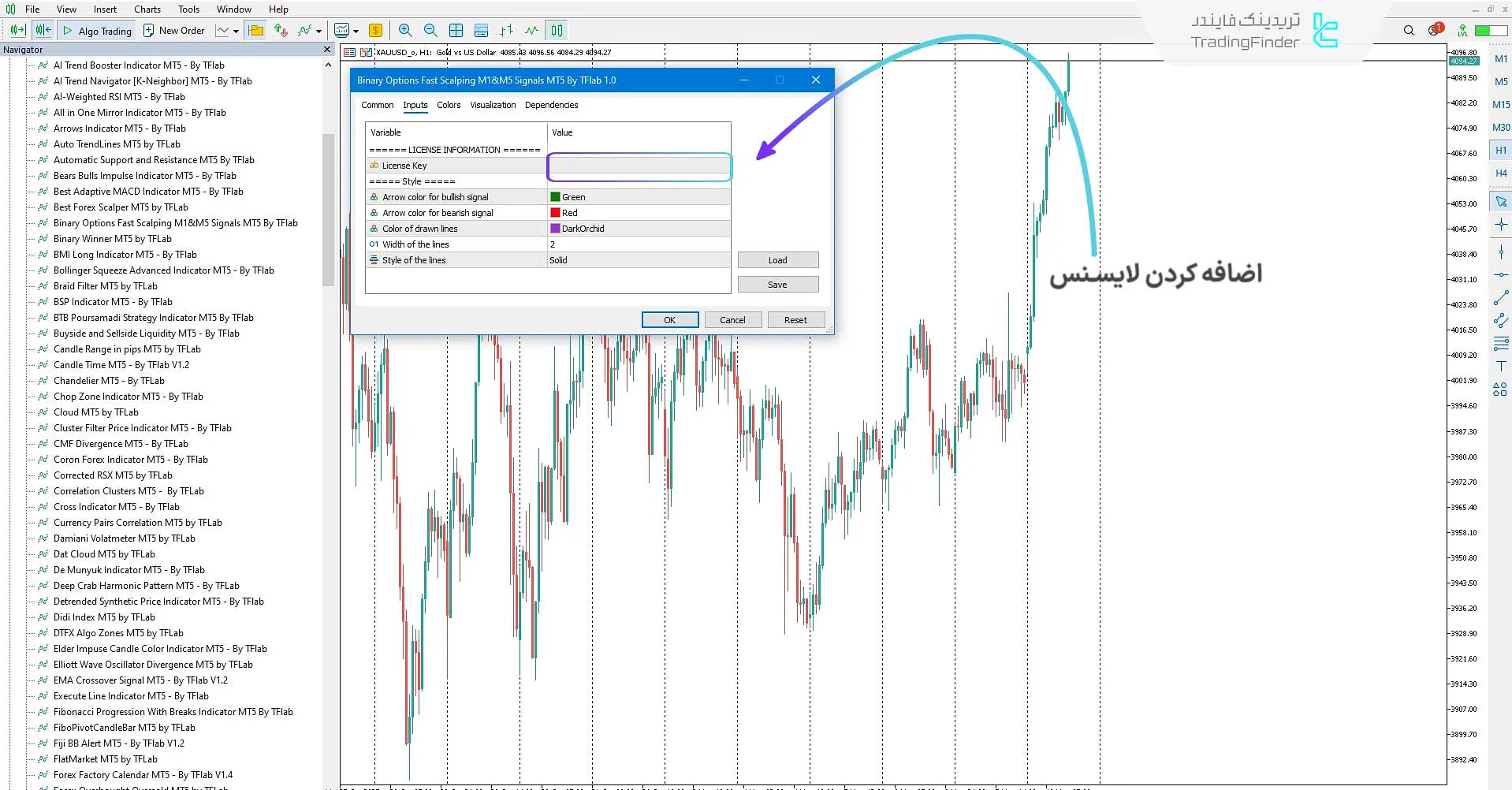
Task: Pick the trendline drawing tool
Action: point(1501,299)
